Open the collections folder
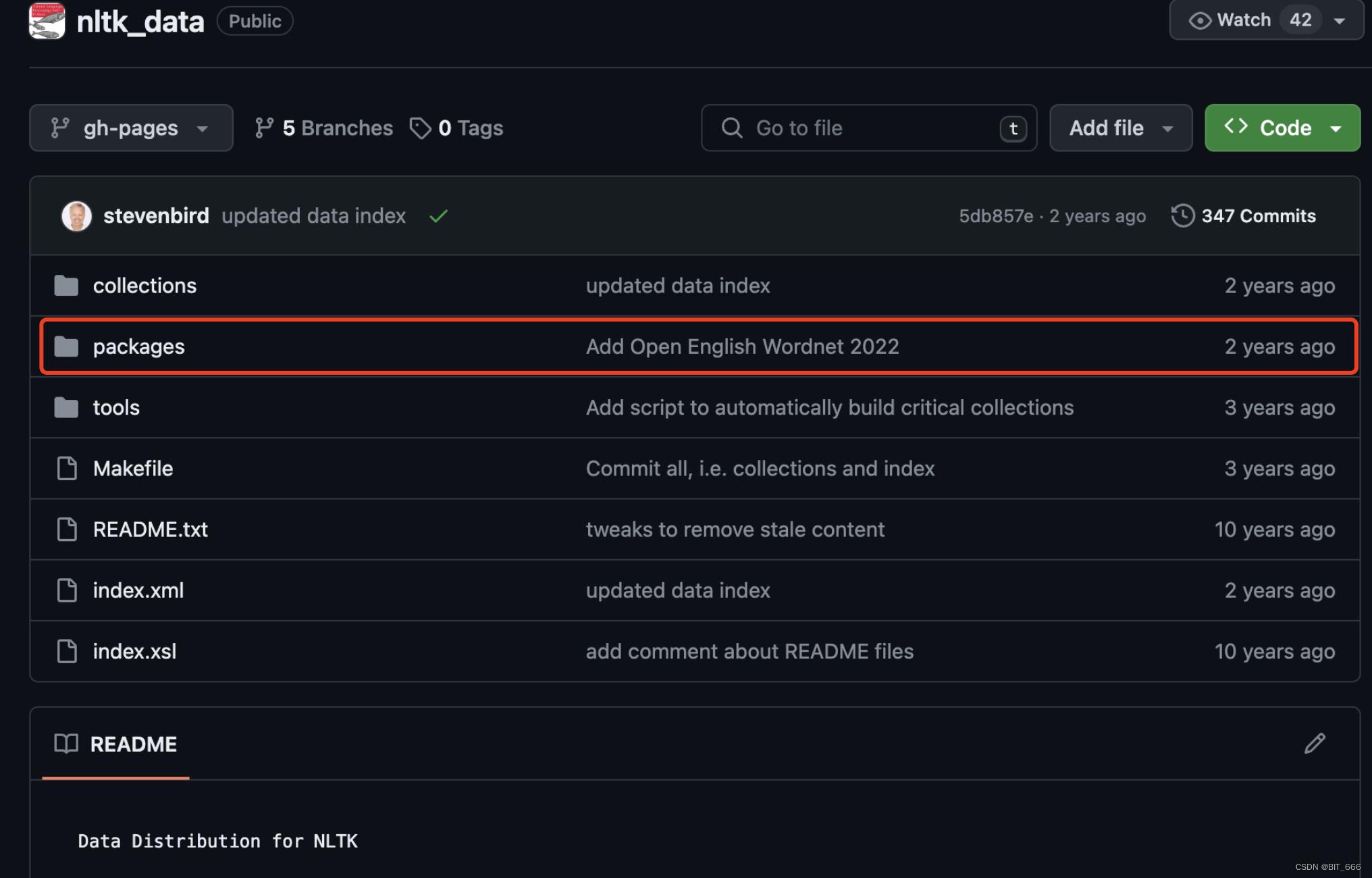Image resolution: width=1372 pixels, height=878 pixels. coord(144,286)
